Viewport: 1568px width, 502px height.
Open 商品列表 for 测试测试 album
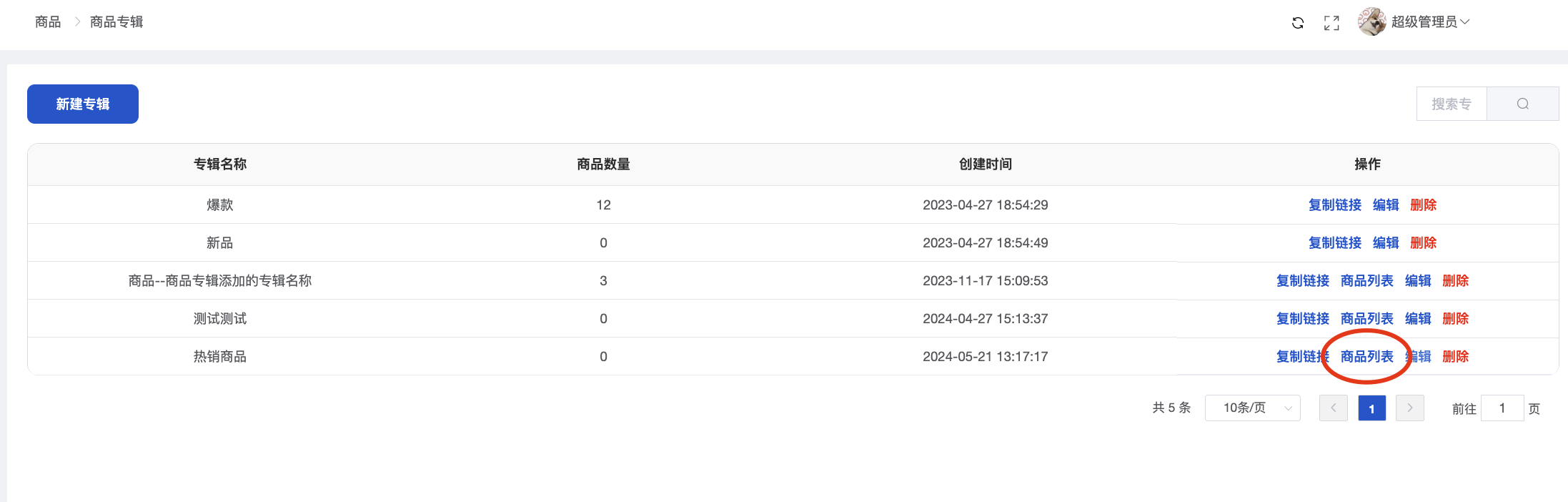1366,319
